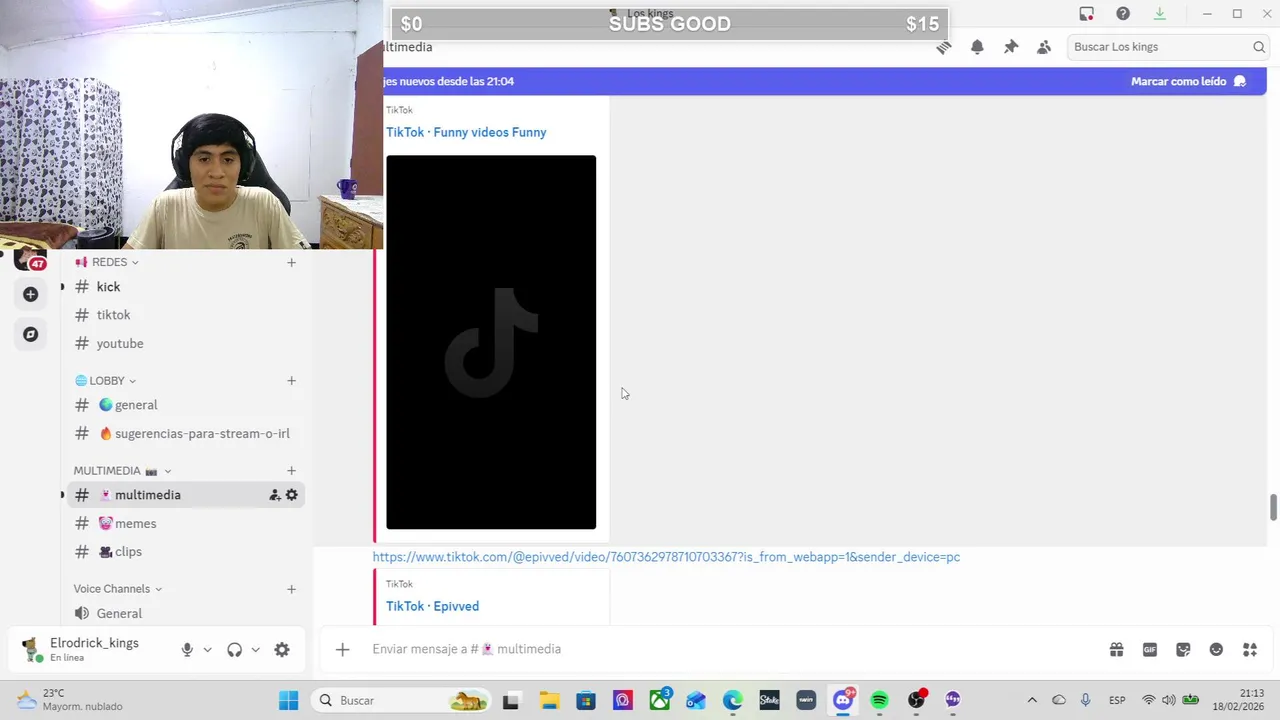
Task: Collapse the REDES category
Action: tap(107, 262)
